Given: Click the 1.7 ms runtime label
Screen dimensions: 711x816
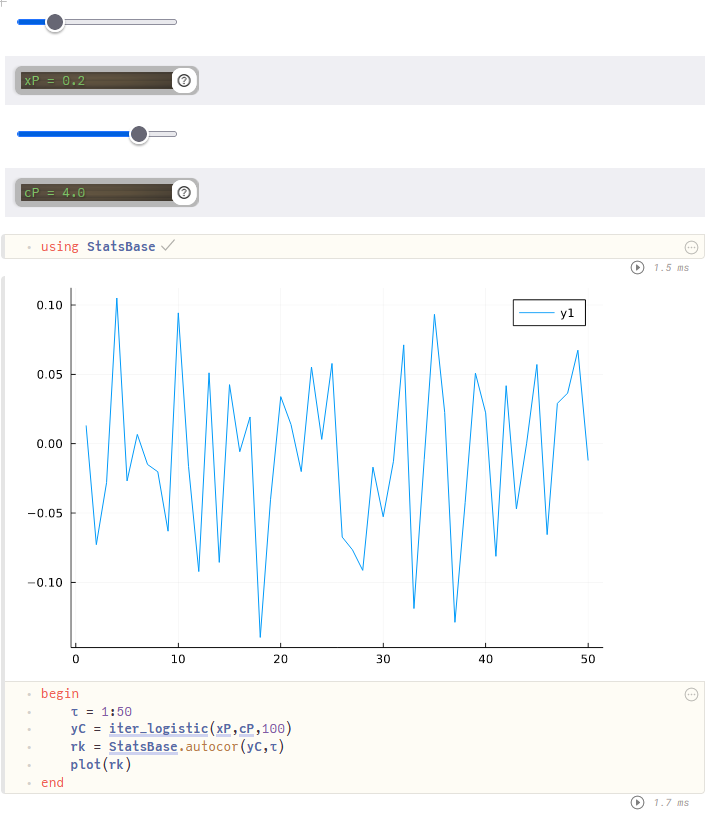Looking at the screenshot, I should 671,802.
